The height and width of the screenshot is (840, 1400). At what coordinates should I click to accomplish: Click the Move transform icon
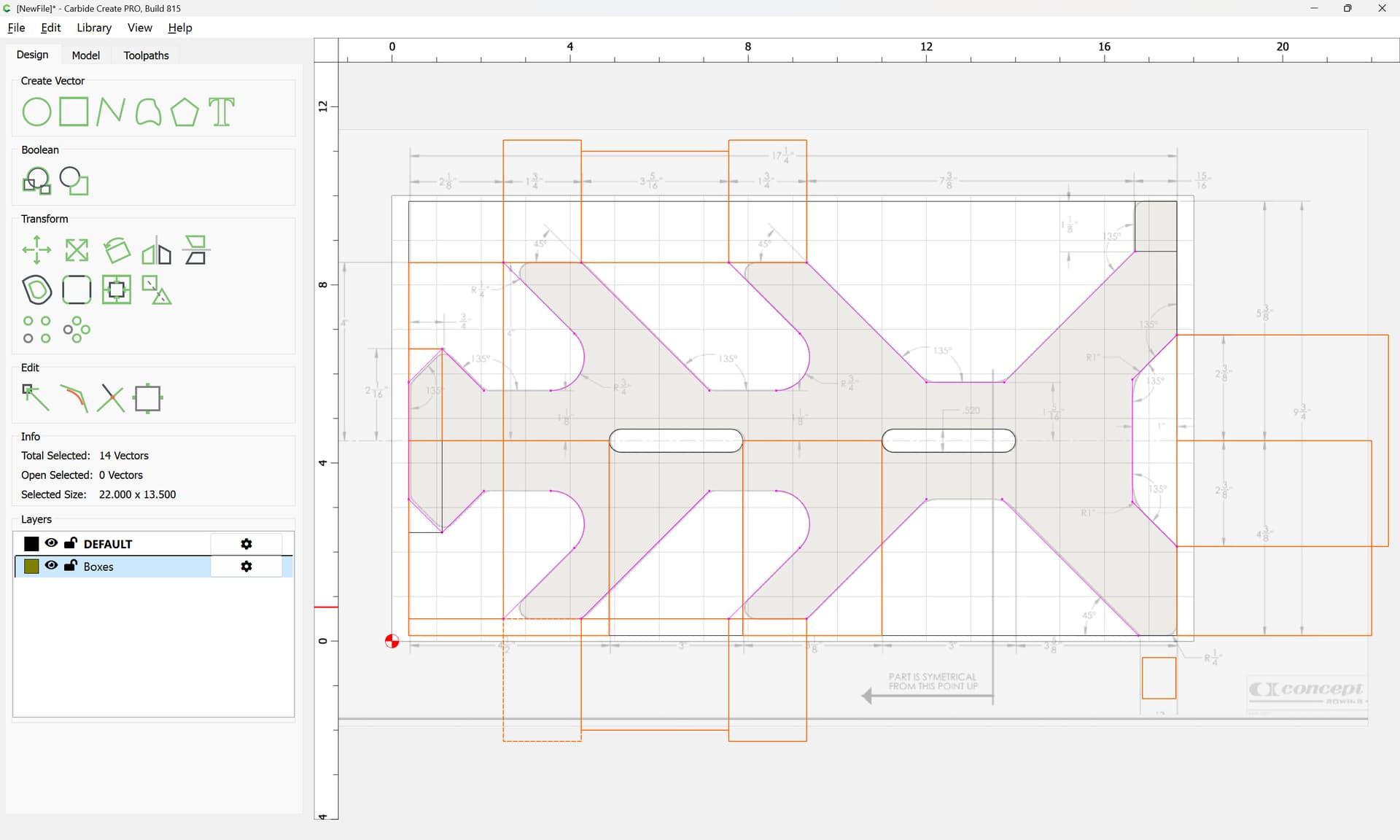[36, 250]
